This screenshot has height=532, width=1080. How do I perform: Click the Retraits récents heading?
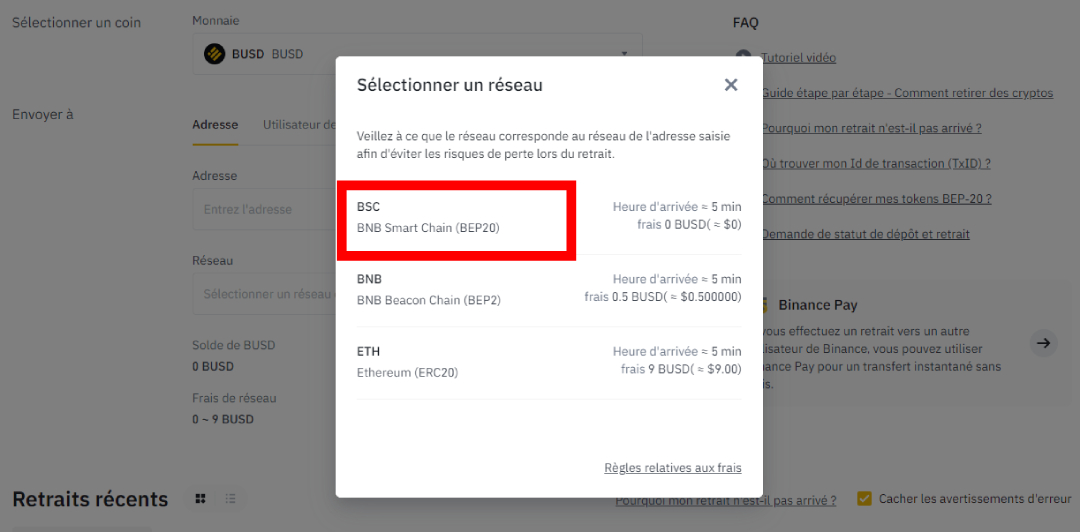pos(90,499)
